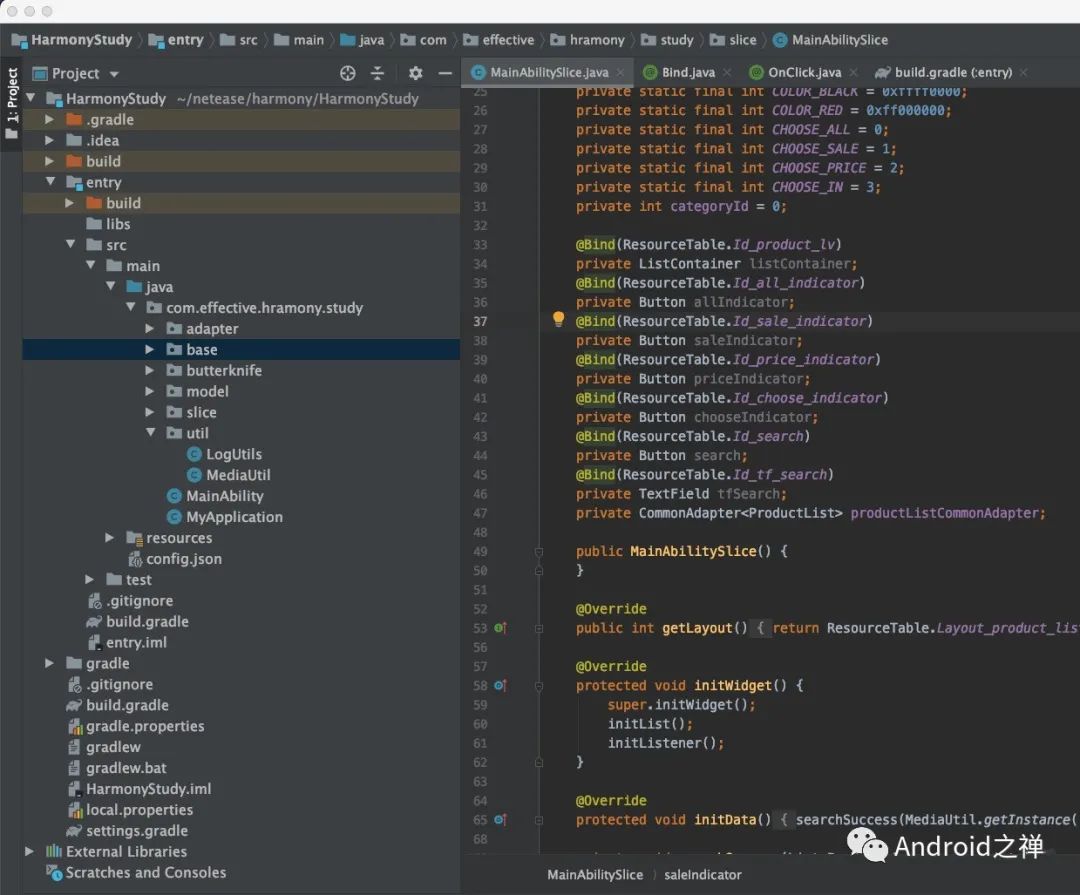This screenshot has width=1080, height=895.
Task: Click Id_sale_indicator on line 37
Action: 799,321
